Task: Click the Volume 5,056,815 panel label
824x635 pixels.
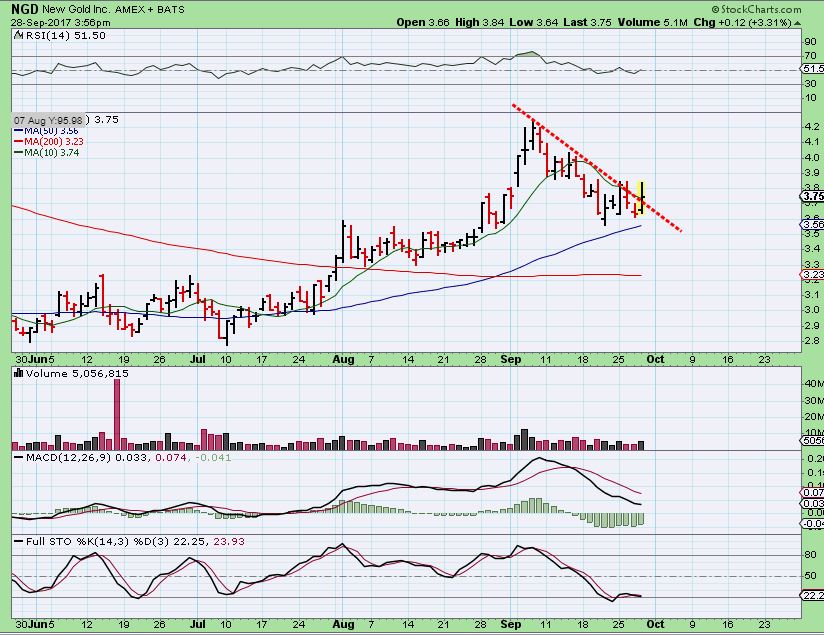Action: [77, 374]
